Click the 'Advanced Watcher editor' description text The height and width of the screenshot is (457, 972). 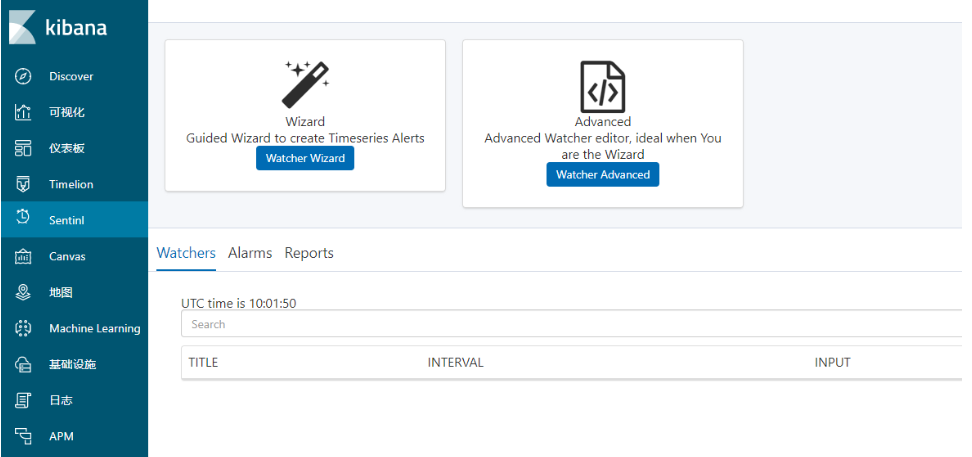[603, 146]
